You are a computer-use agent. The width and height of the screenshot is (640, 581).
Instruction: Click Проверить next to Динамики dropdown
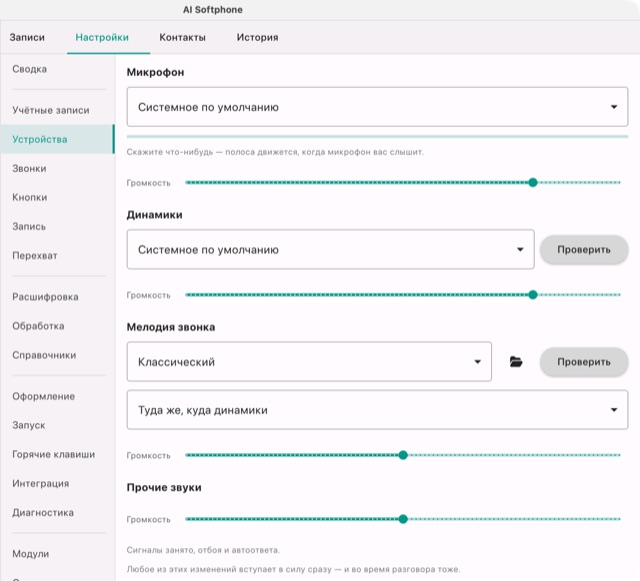584,249
